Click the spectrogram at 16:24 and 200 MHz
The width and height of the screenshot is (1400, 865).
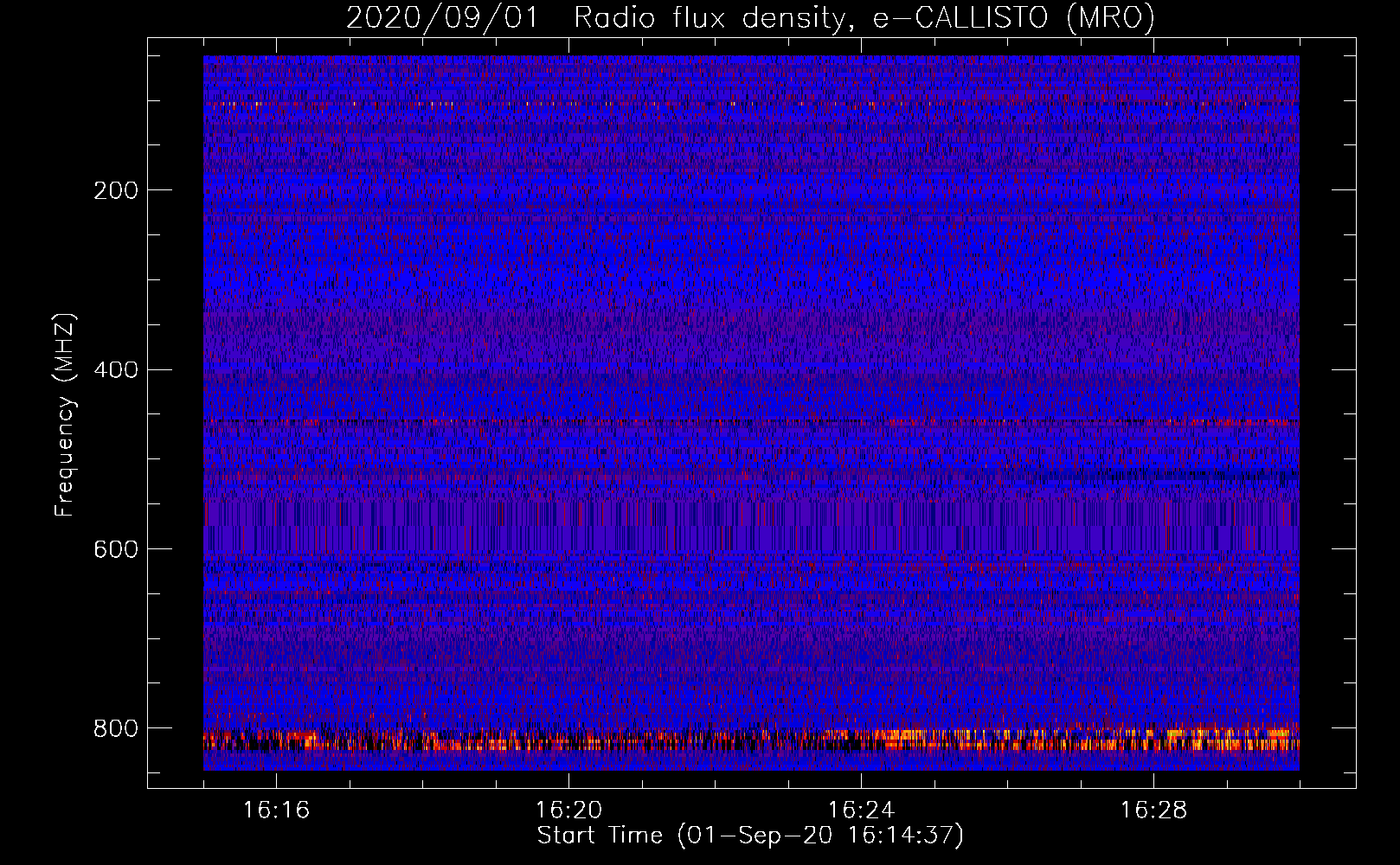coord(861,189)
